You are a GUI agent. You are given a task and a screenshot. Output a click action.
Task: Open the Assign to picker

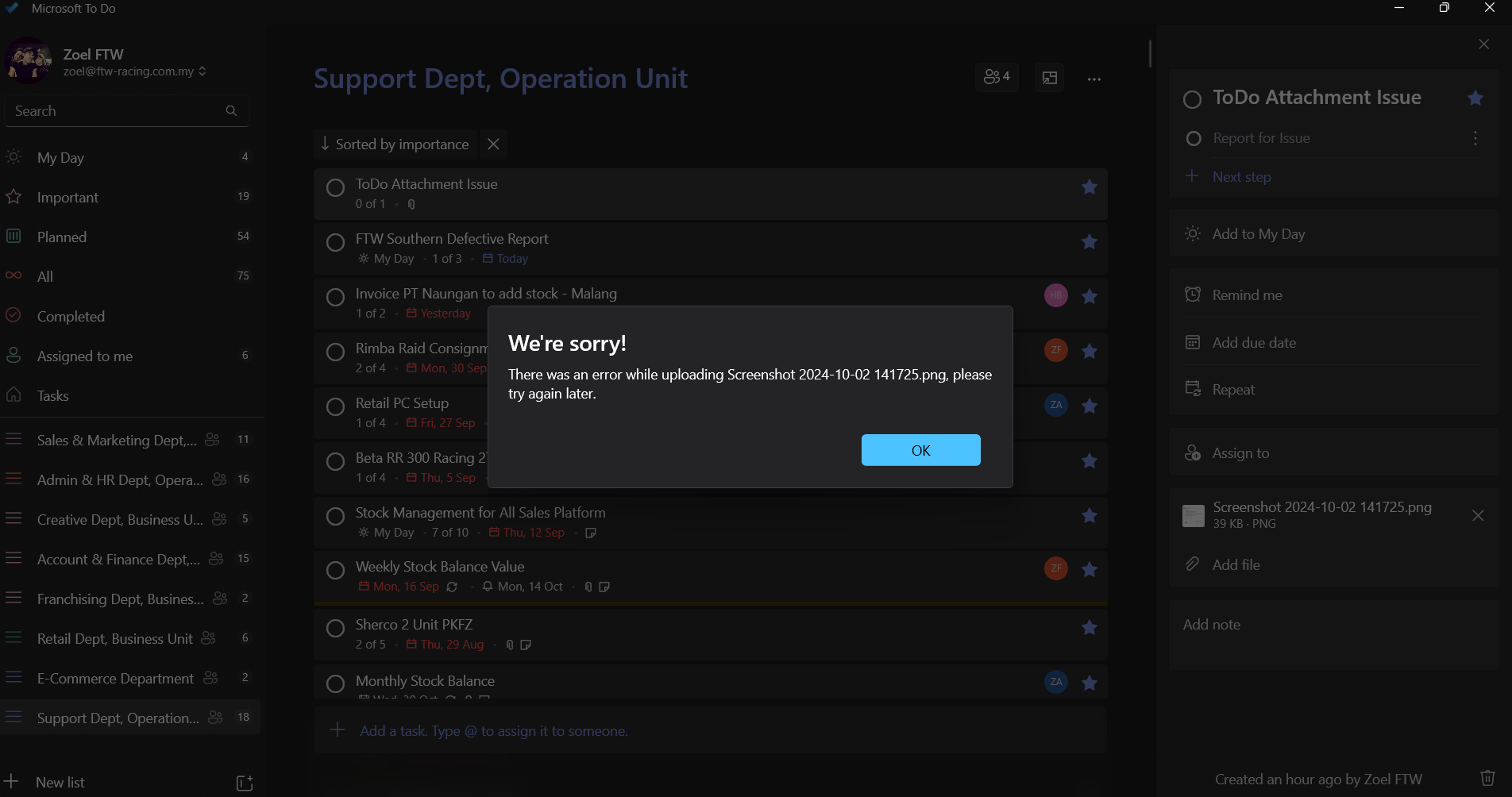pos(1333,453)
